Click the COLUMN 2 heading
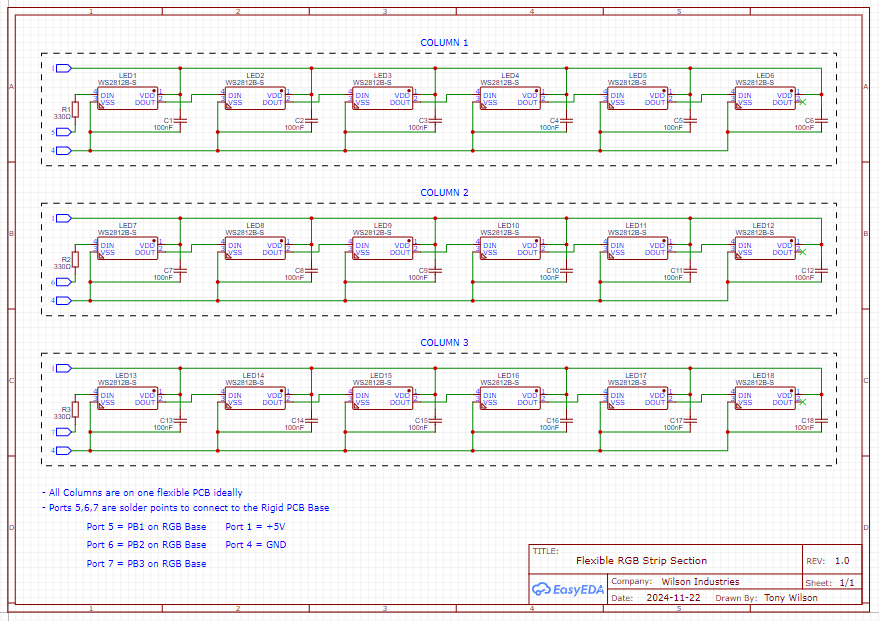 [x=444, y=193]
